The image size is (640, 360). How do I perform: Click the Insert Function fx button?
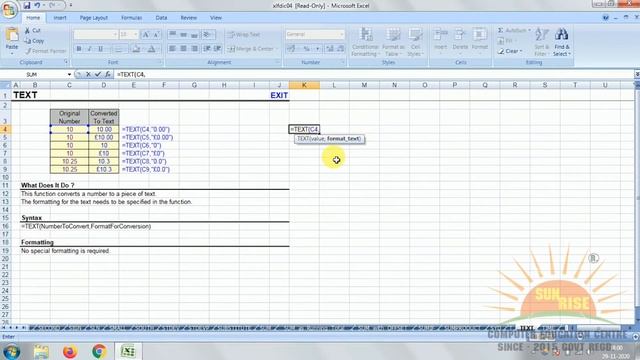click(107, 74)
